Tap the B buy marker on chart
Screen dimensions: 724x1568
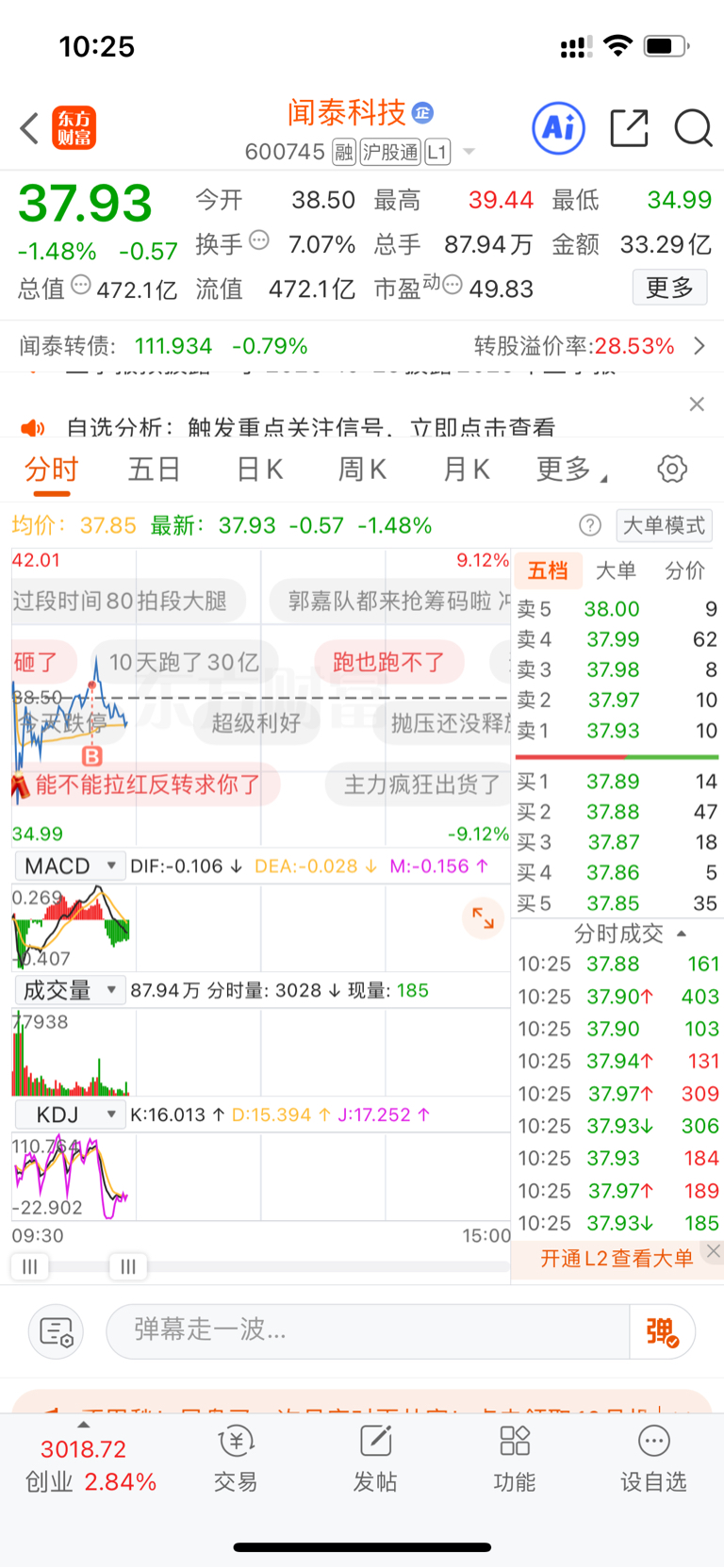pyautogui.click(x=91, y=756)
